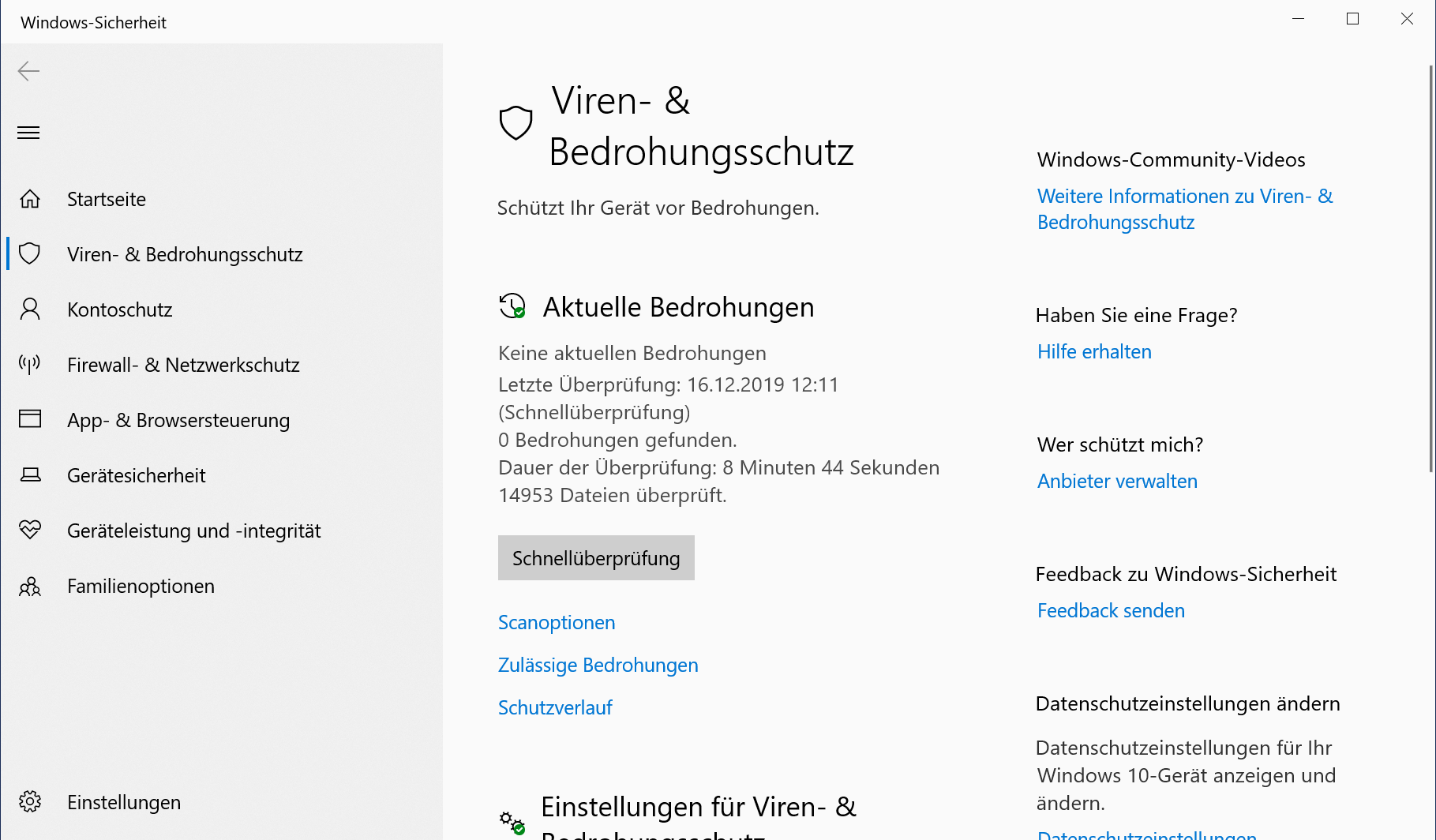Open Kontoschutz person icon
Image resolution: width=1436 pixels, height=840 pixels.
point(30,309)
